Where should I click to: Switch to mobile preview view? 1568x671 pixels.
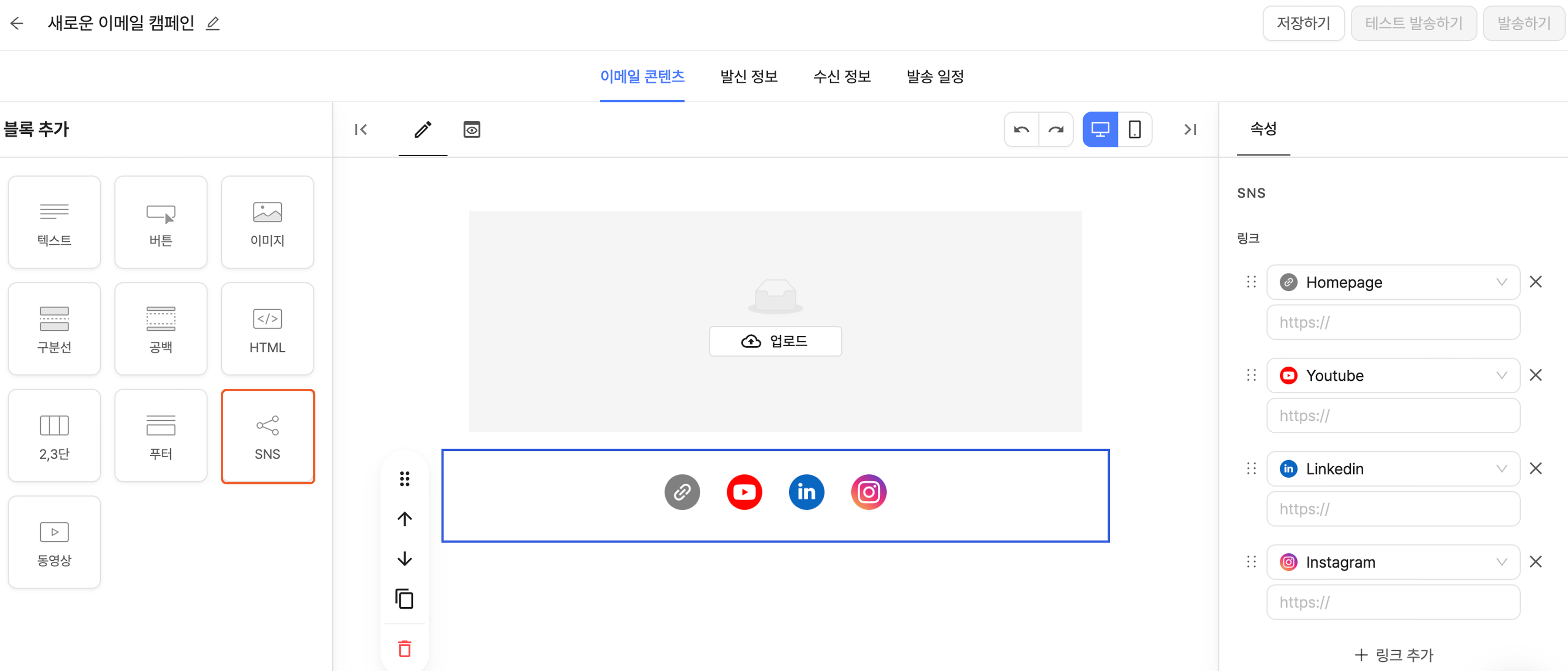coord(1134,130)
